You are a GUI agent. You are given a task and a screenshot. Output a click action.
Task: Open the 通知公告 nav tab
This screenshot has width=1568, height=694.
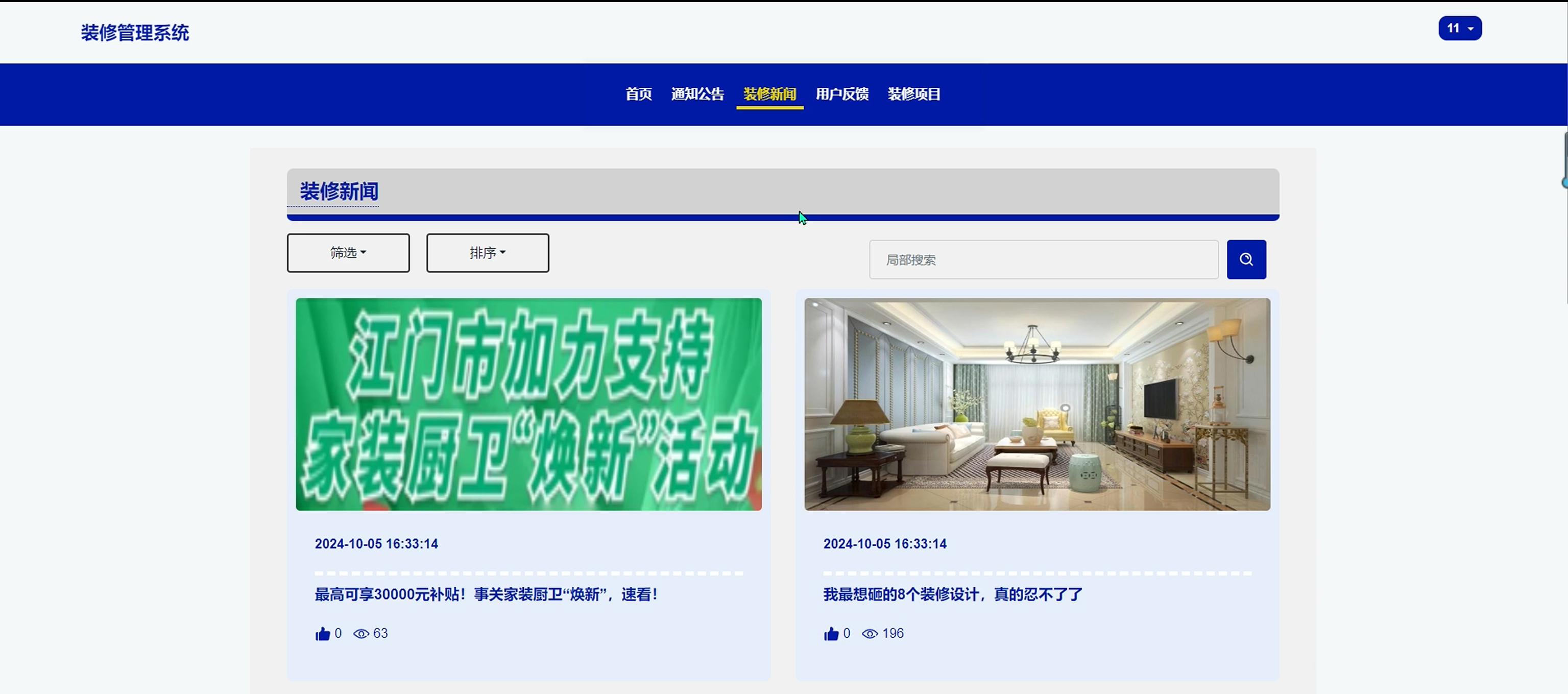697,94
